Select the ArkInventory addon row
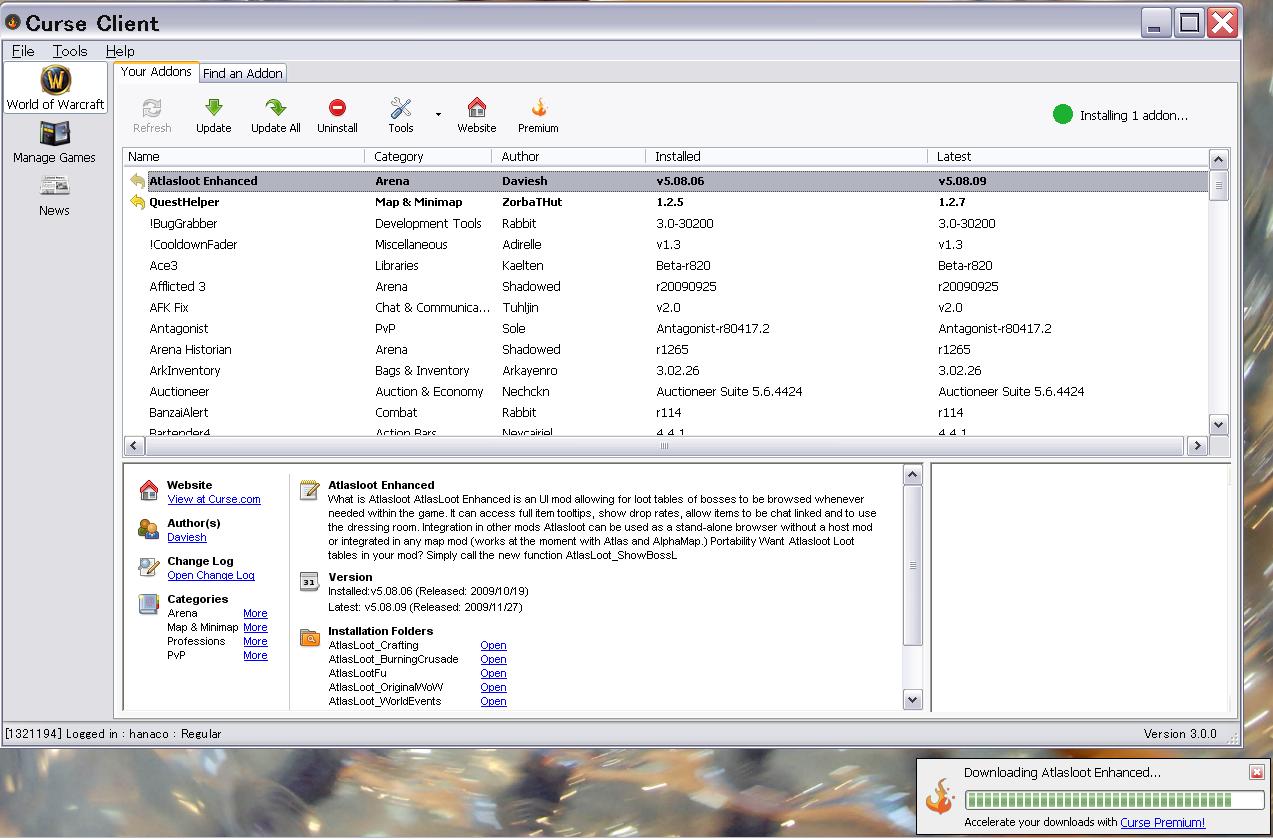The height and width of the screenshot is (839, 1273). (x=666, y=370)
